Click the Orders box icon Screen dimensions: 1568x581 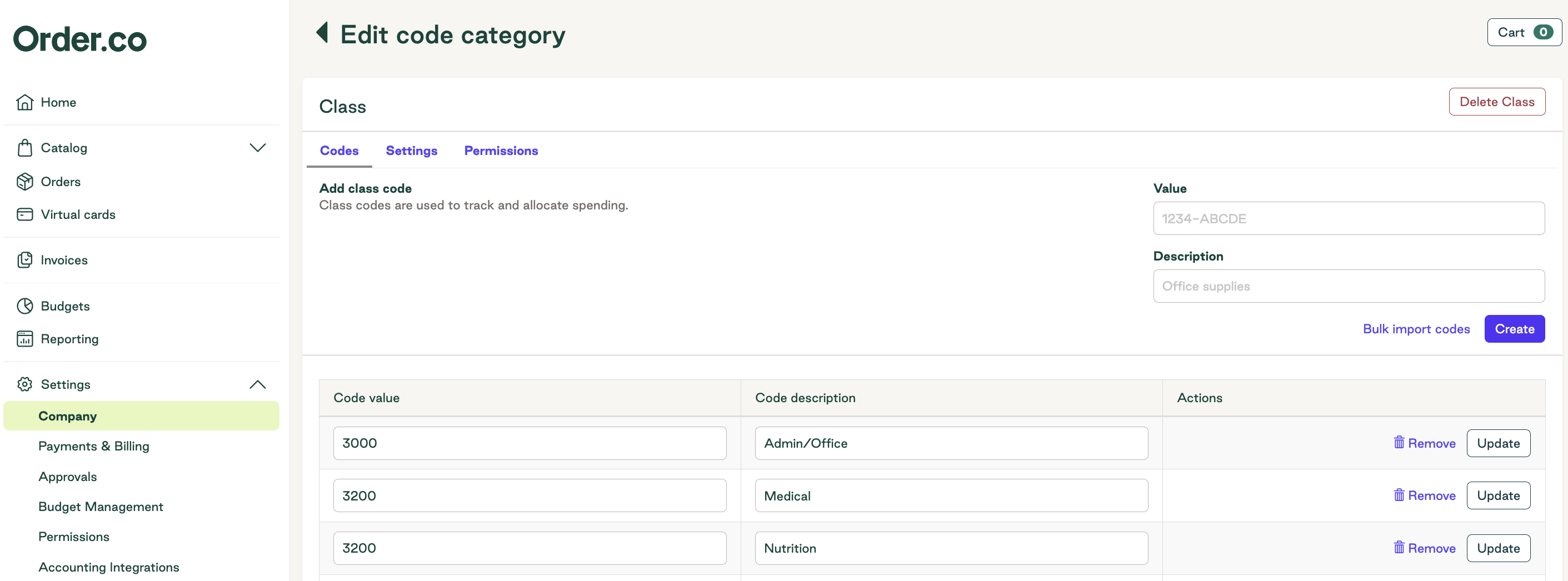pyautogui.click(x=25, y=181)
